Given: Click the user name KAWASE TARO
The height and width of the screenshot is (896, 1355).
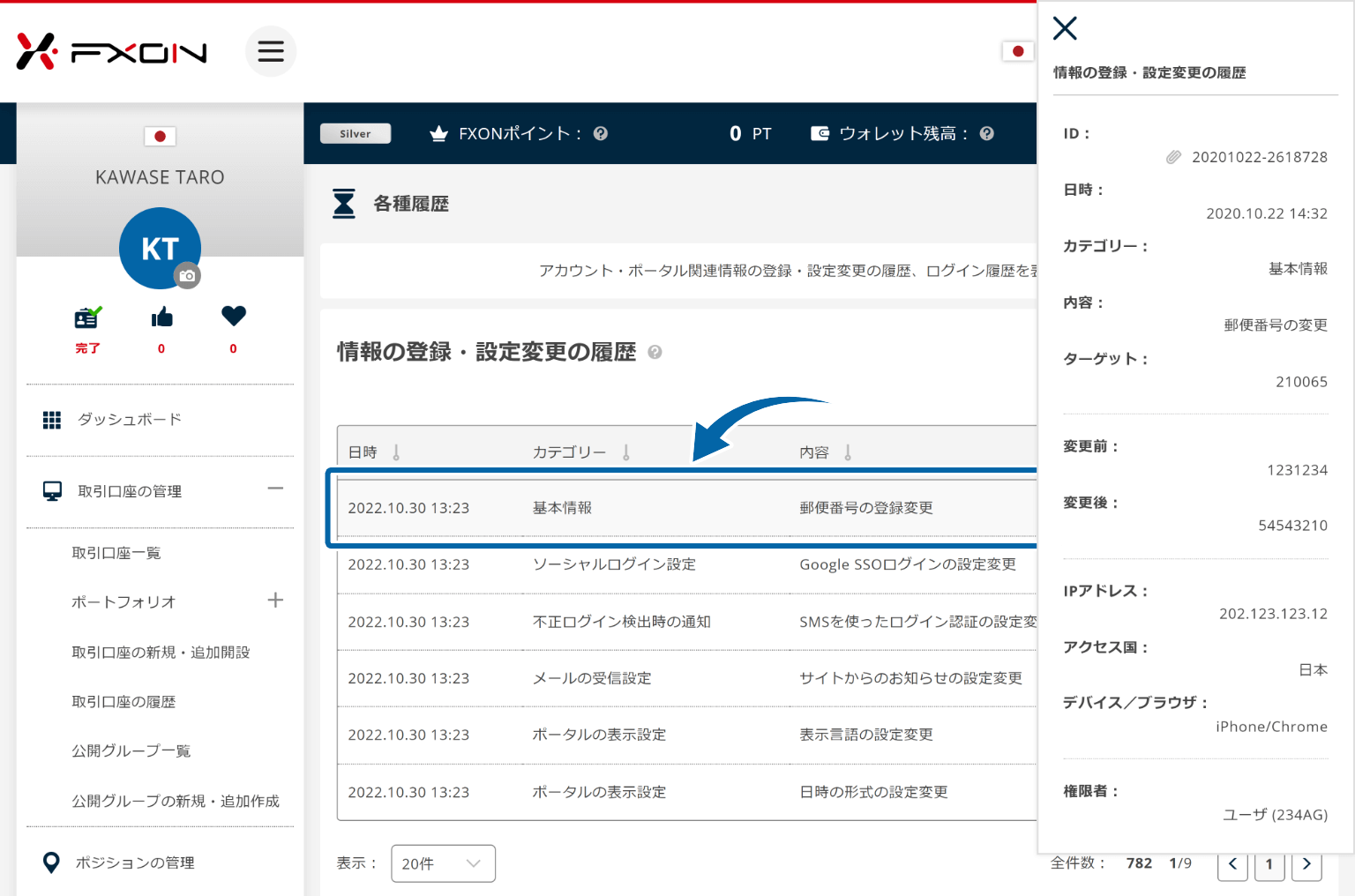Looking at the screenshot, I should coord(160,177).
